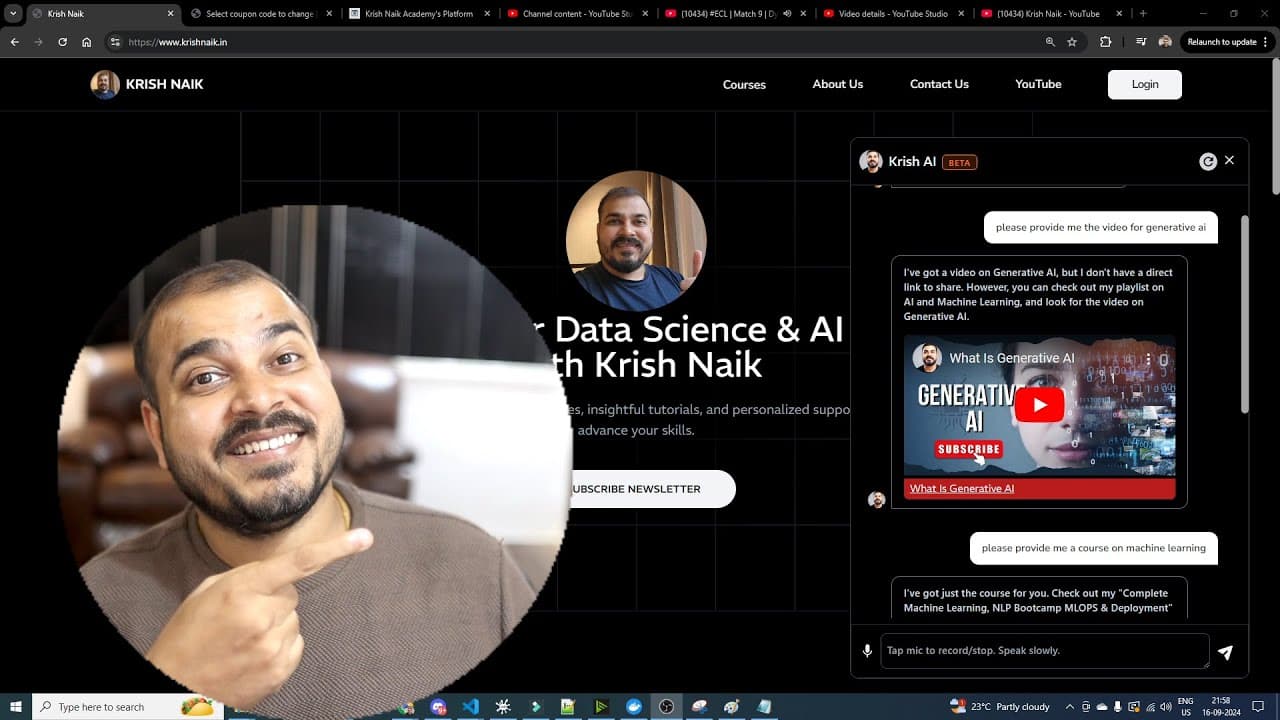Click the Krish AI chat refresh icon
The image size is (1280, 720).
1208,161
